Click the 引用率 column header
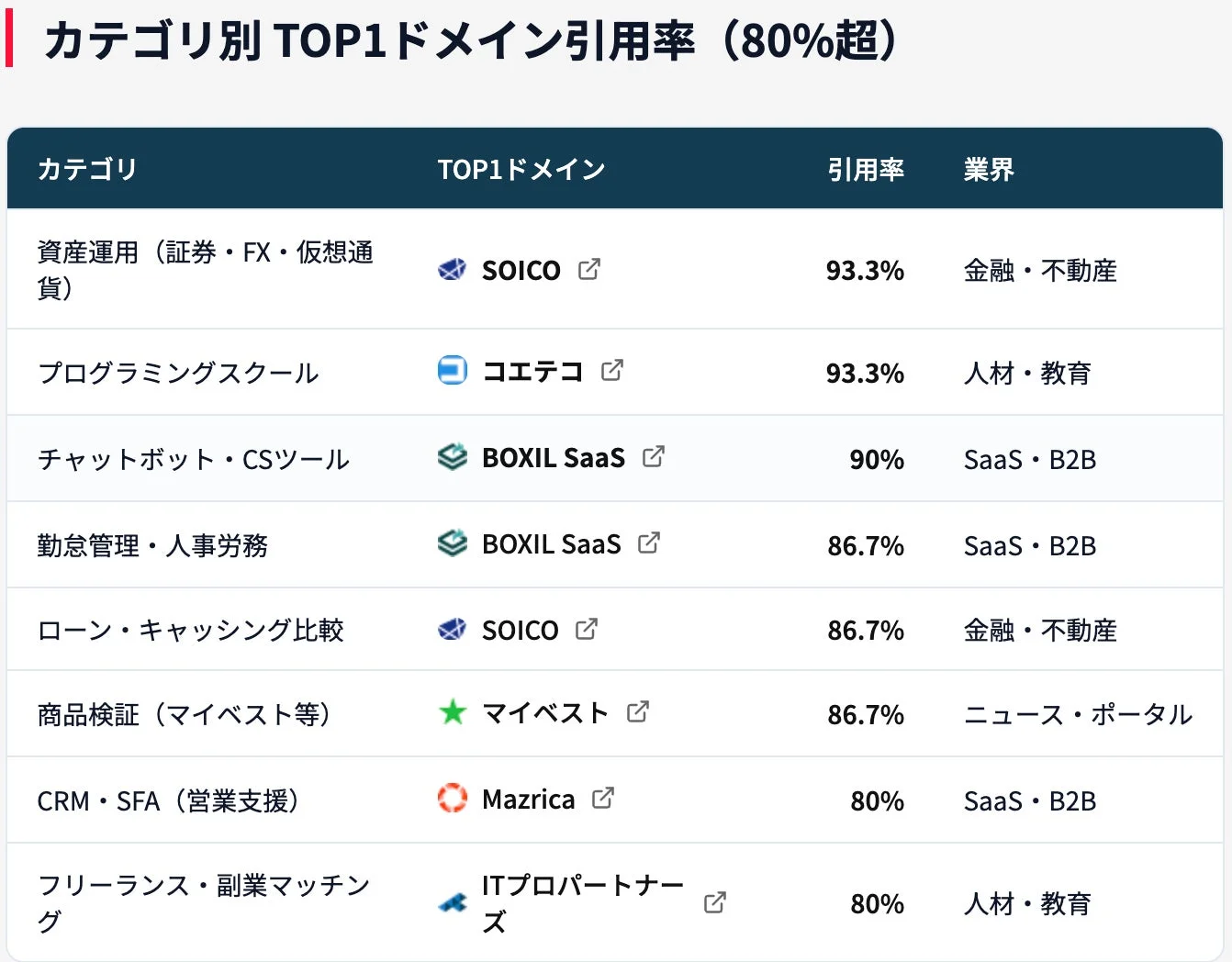 tap(866, 169)
